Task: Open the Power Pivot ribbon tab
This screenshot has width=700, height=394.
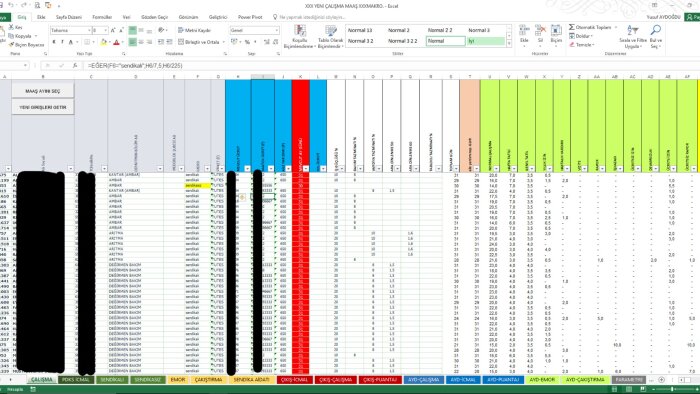Action: pyautogui.click(x=250, y=17)
